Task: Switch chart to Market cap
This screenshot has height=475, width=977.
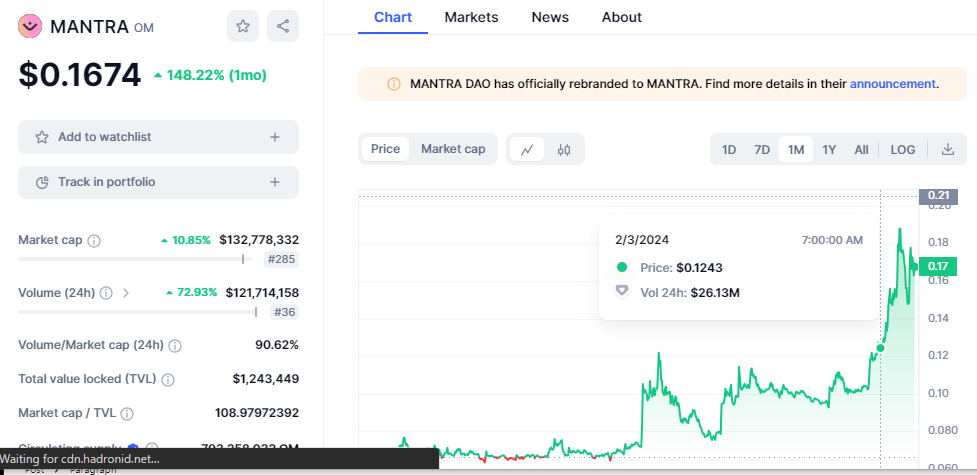Action: [453, 149]
